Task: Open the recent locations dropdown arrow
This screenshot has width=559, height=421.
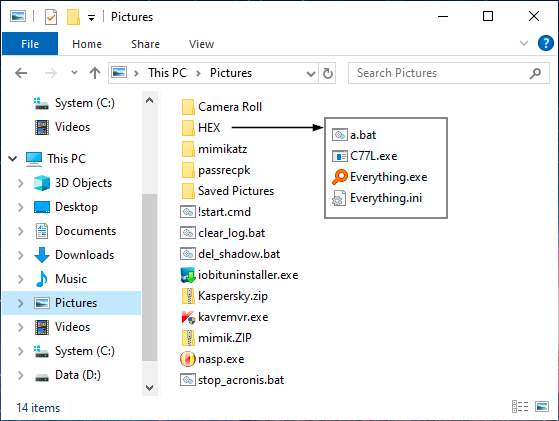Action: (74, 73)
